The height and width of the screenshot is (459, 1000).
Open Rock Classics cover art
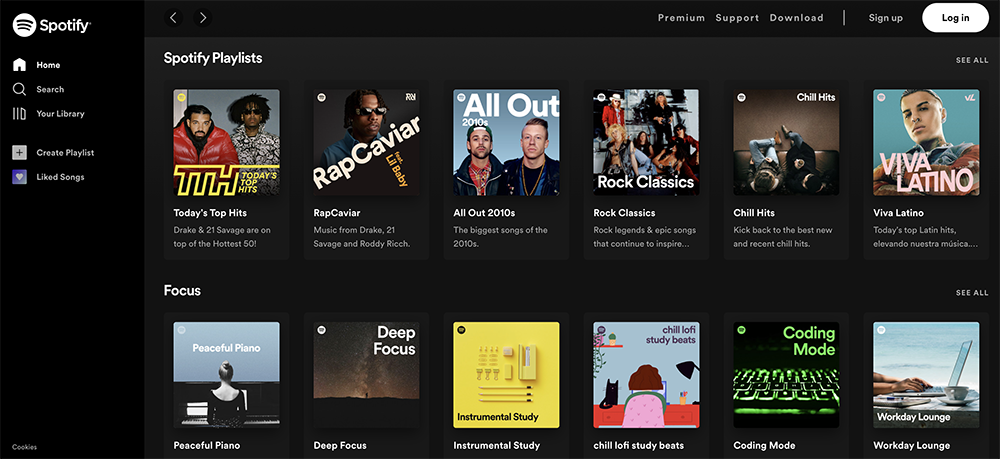[x=647, y=142]
